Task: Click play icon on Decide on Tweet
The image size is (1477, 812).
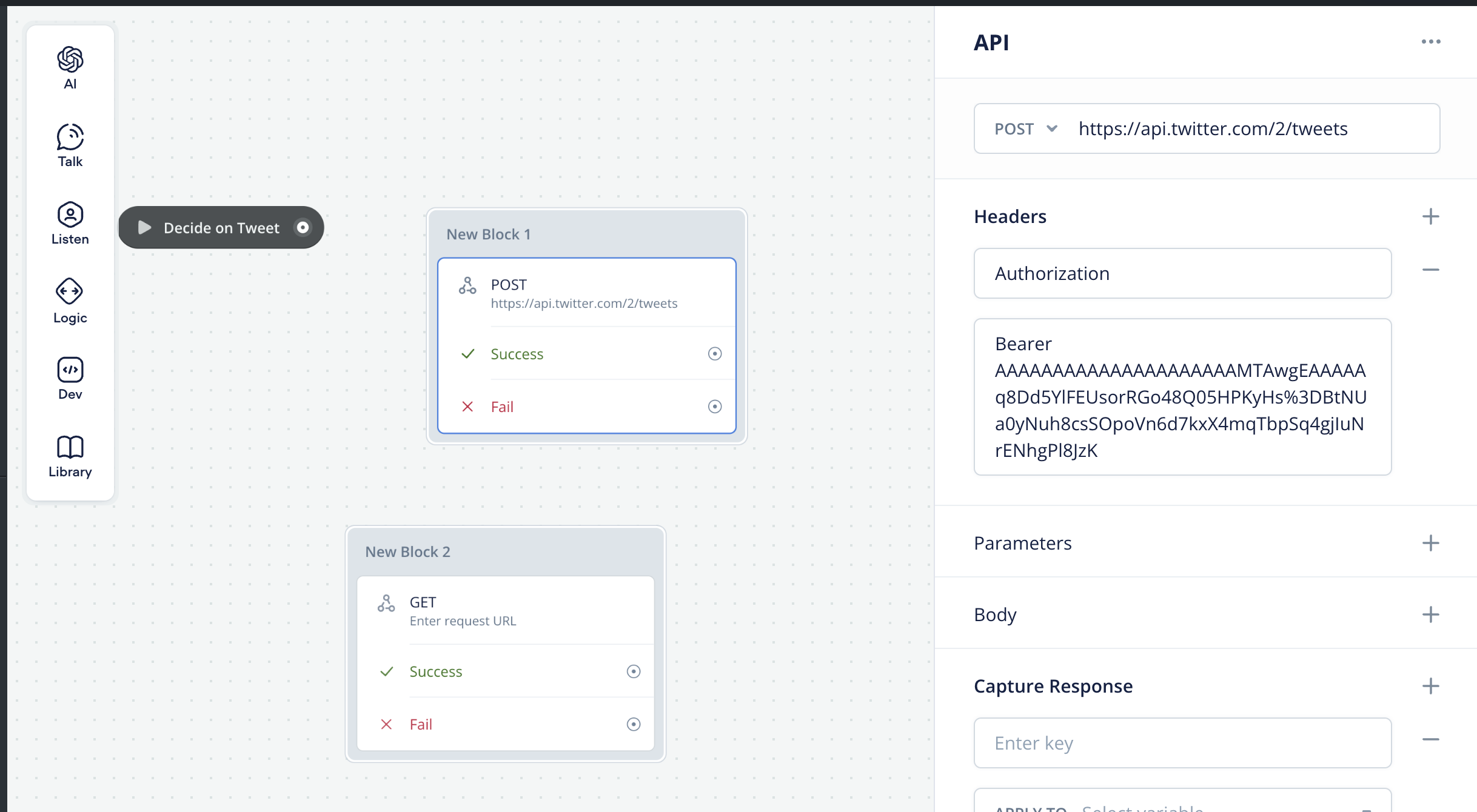Action: coord(144,228)
